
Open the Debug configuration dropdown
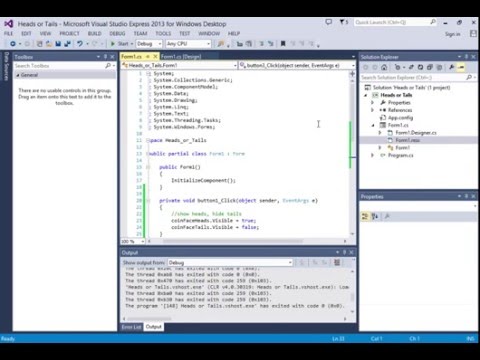149,44
